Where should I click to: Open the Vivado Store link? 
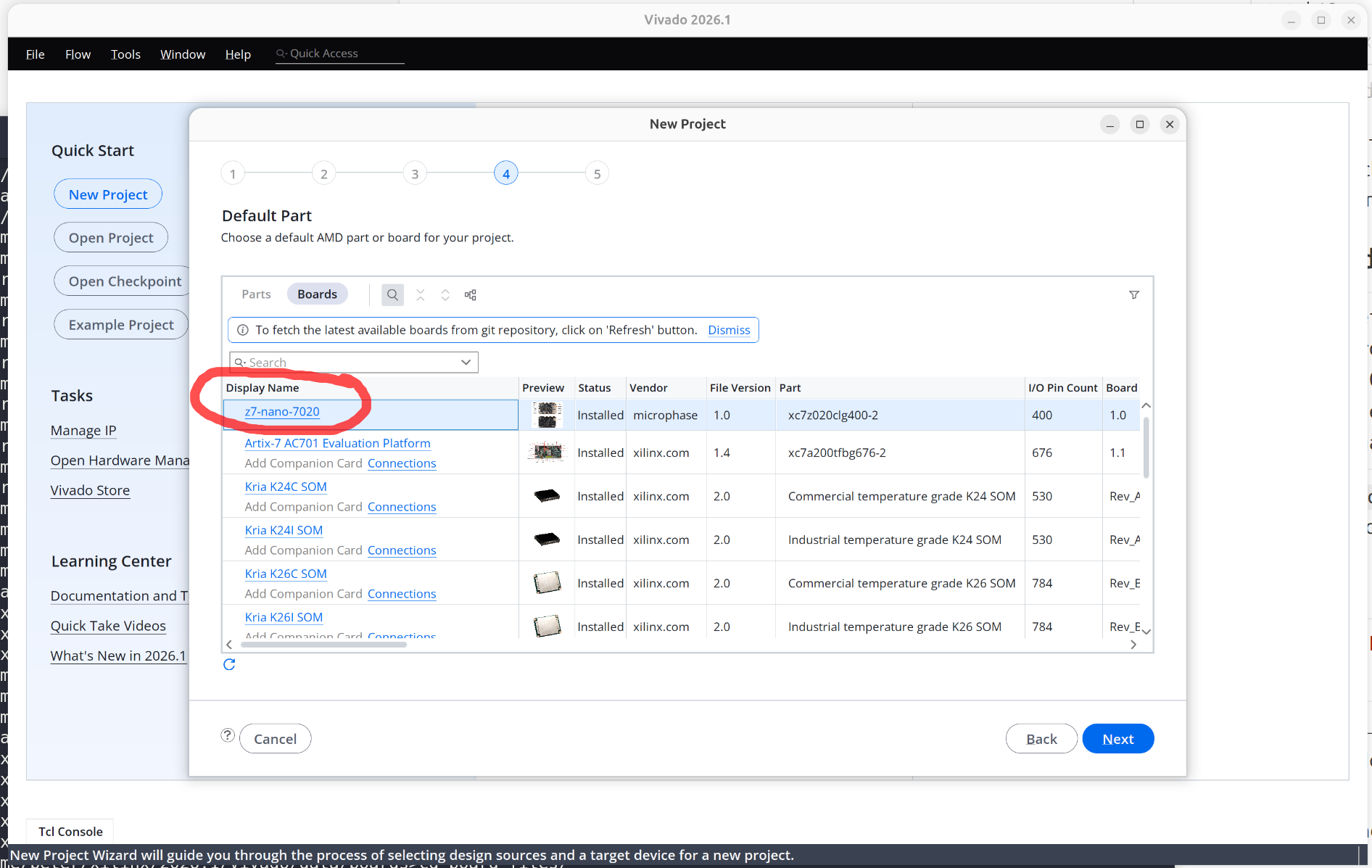pos(90,490)
